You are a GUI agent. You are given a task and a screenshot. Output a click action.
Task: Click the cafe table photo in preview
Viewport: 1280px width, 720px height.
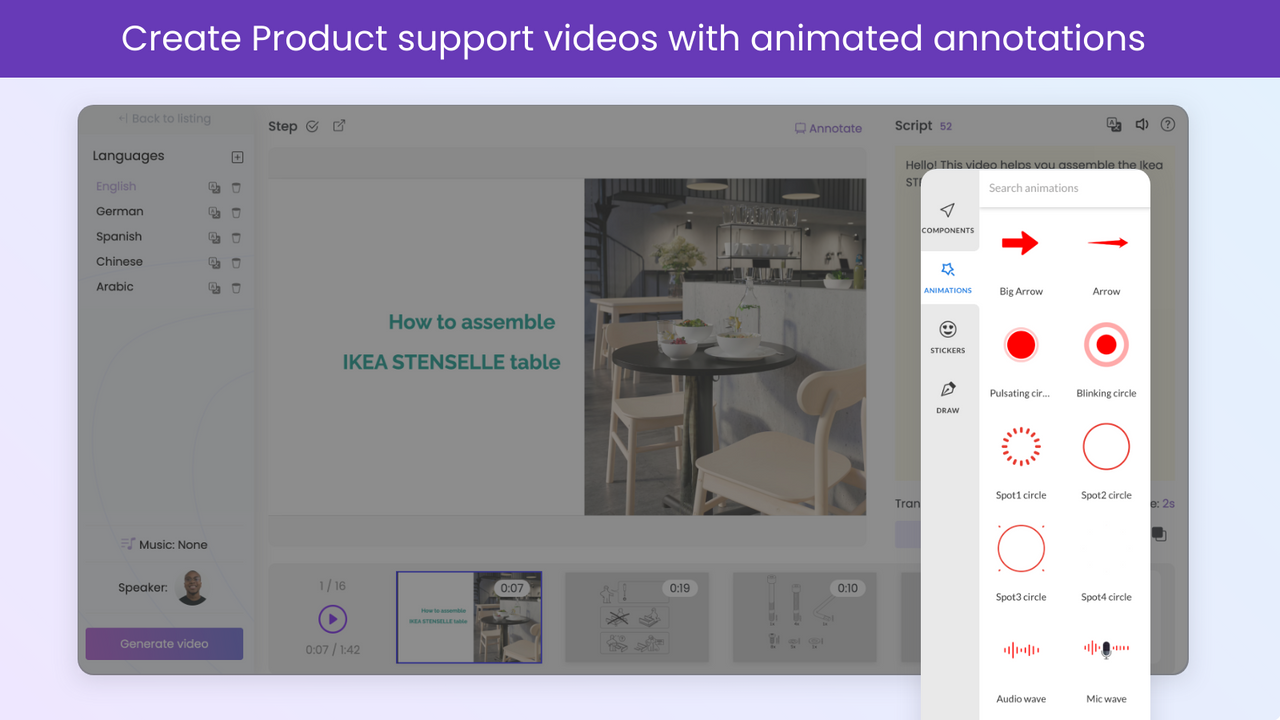[x=725, y=347]
